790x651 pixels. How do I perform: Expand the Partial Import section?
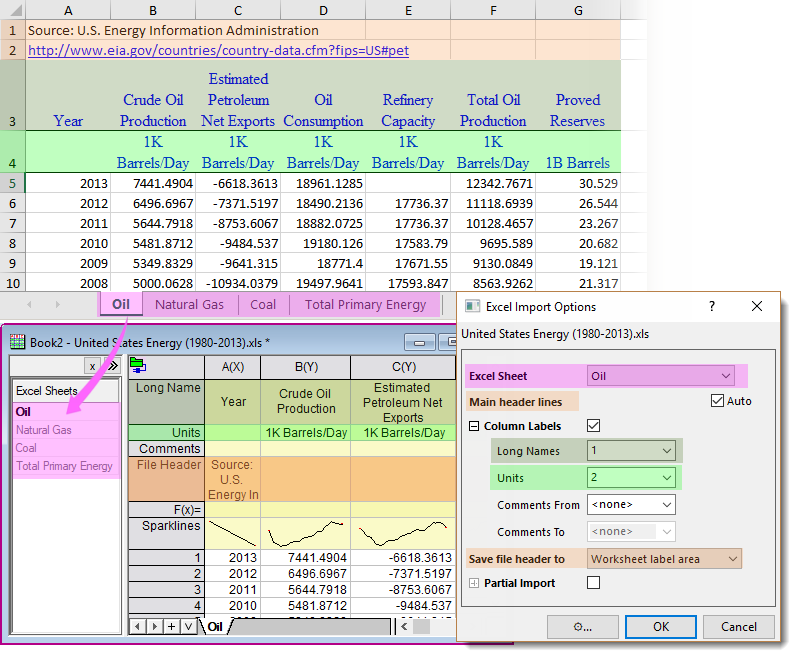(x=474, y=583)
